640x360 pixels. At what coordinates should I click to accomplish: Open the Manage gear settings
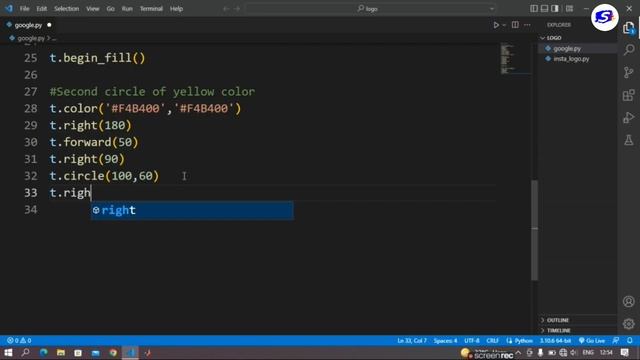tap(629, 324)
